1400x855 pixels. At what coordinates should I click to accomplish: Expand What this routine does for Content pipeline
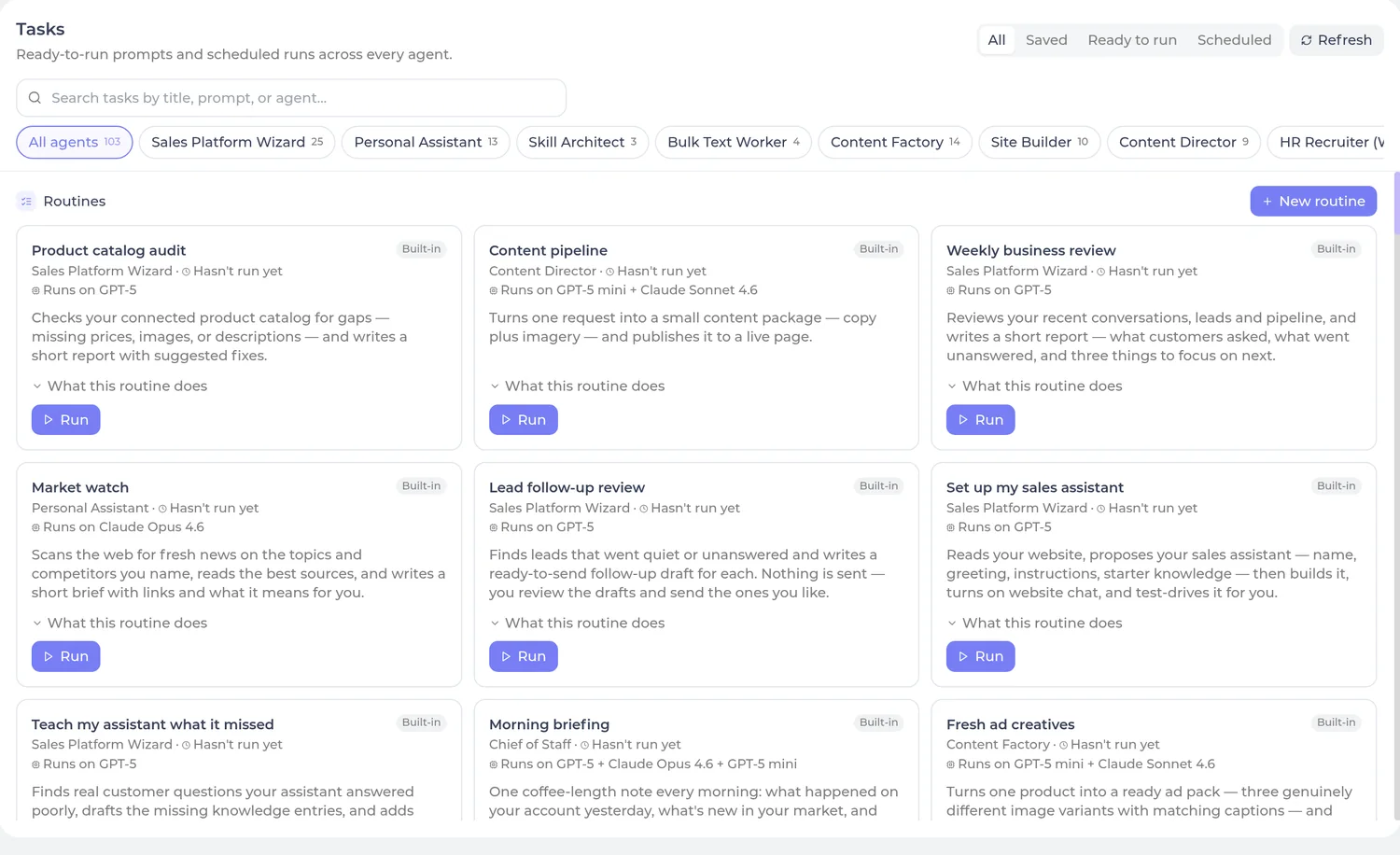pyautogui.click(x=577, y=386)
